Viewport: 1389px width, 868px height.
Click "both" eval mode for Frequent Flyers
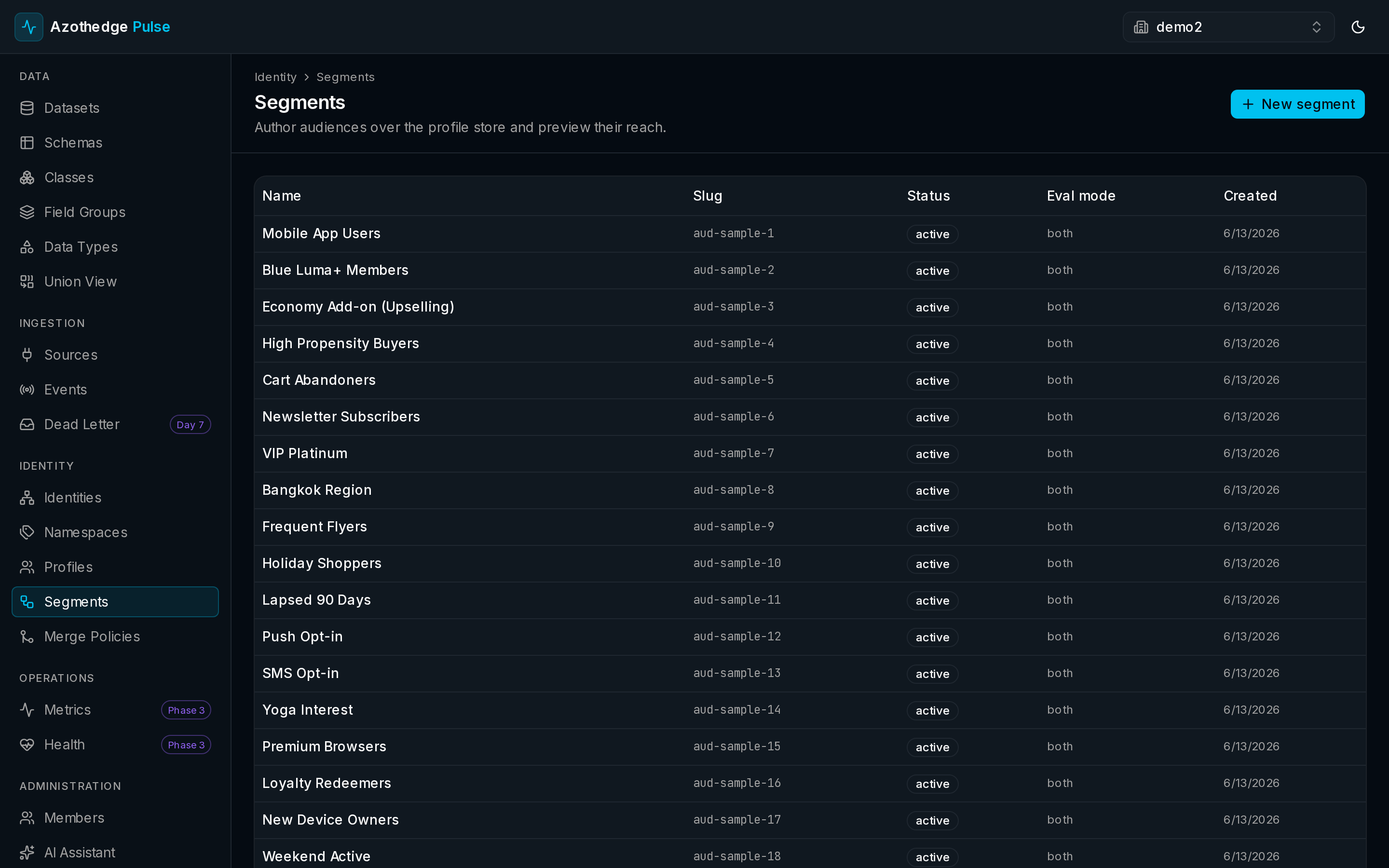[1060, 527]
